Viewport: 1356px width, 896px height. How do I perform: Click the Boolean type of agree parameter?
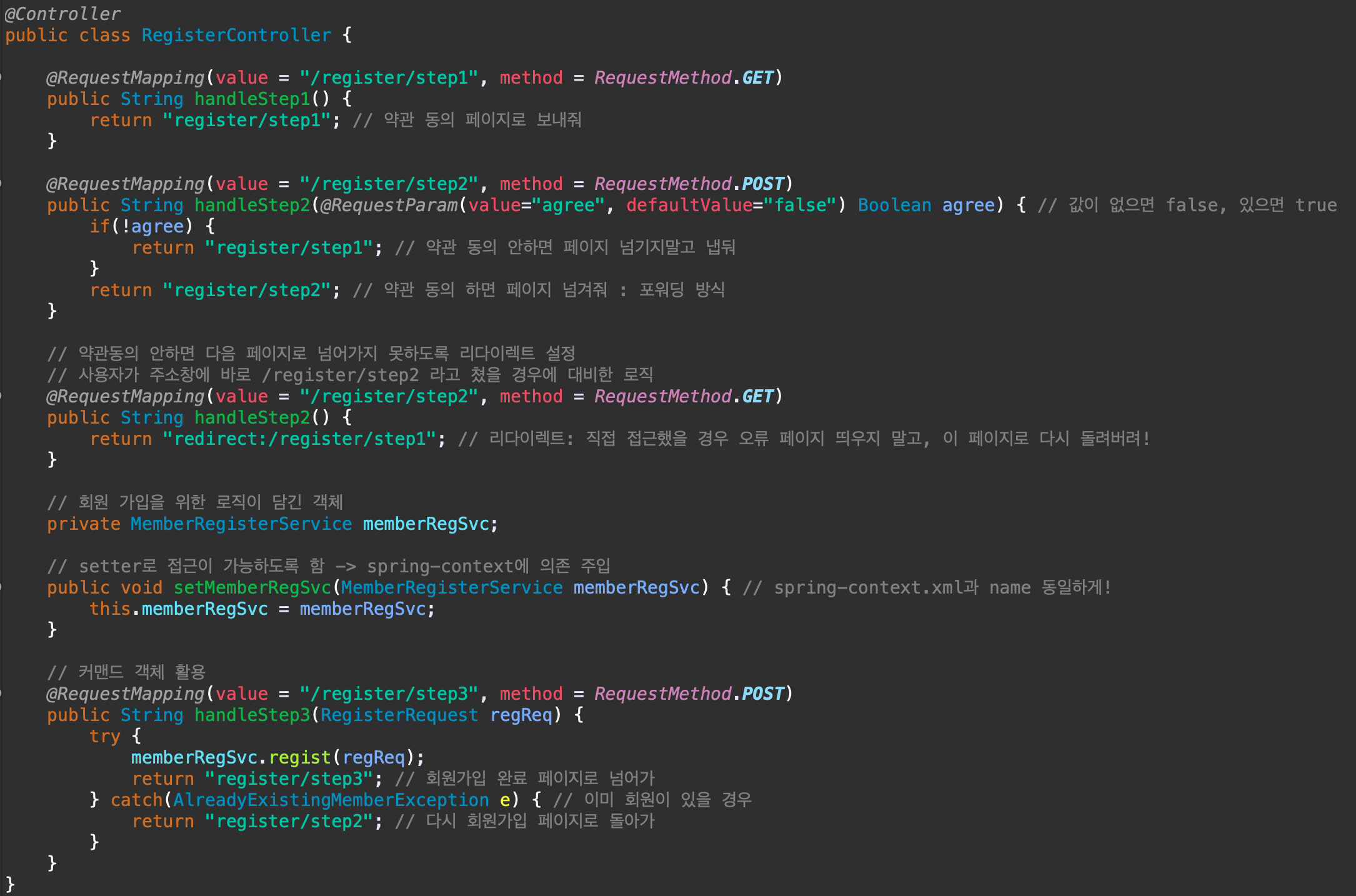pyautogui.click(x=894, y=205)
